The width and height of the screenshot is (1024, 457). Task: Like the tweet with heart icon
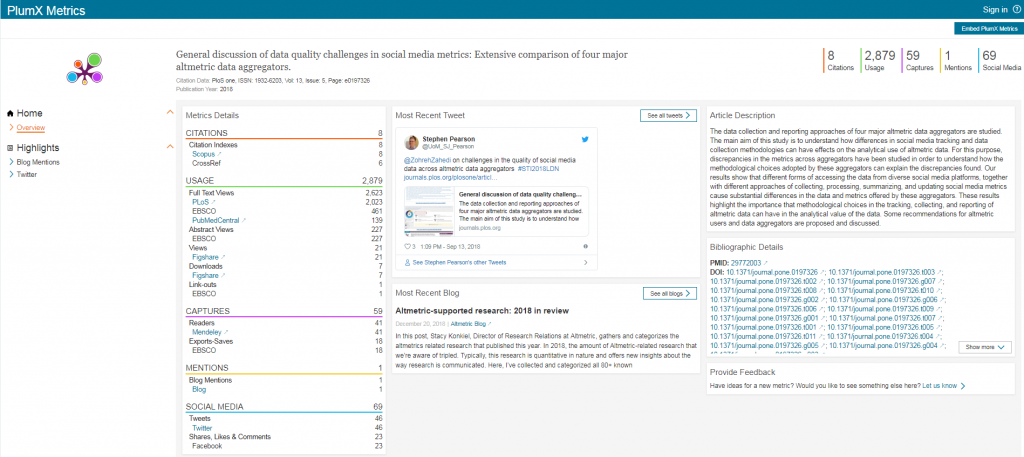(409, 245)
